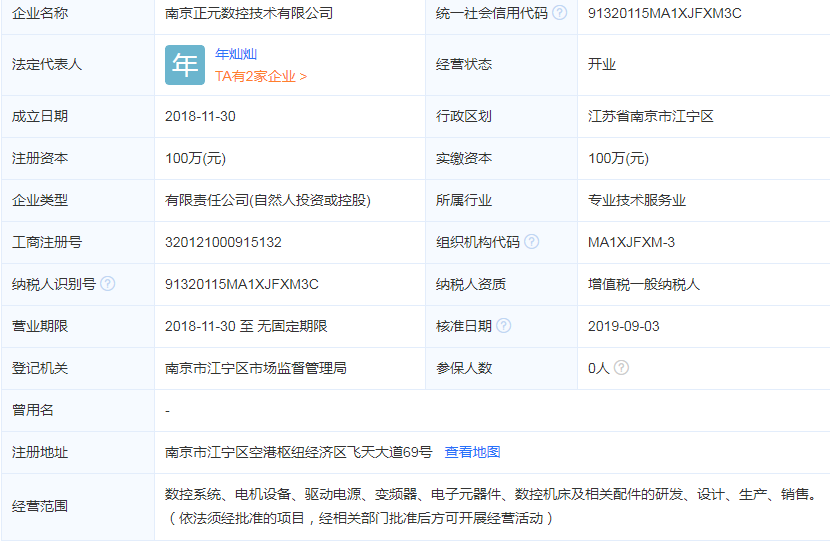Click the 企业类型 label

[x=40, y=200]
